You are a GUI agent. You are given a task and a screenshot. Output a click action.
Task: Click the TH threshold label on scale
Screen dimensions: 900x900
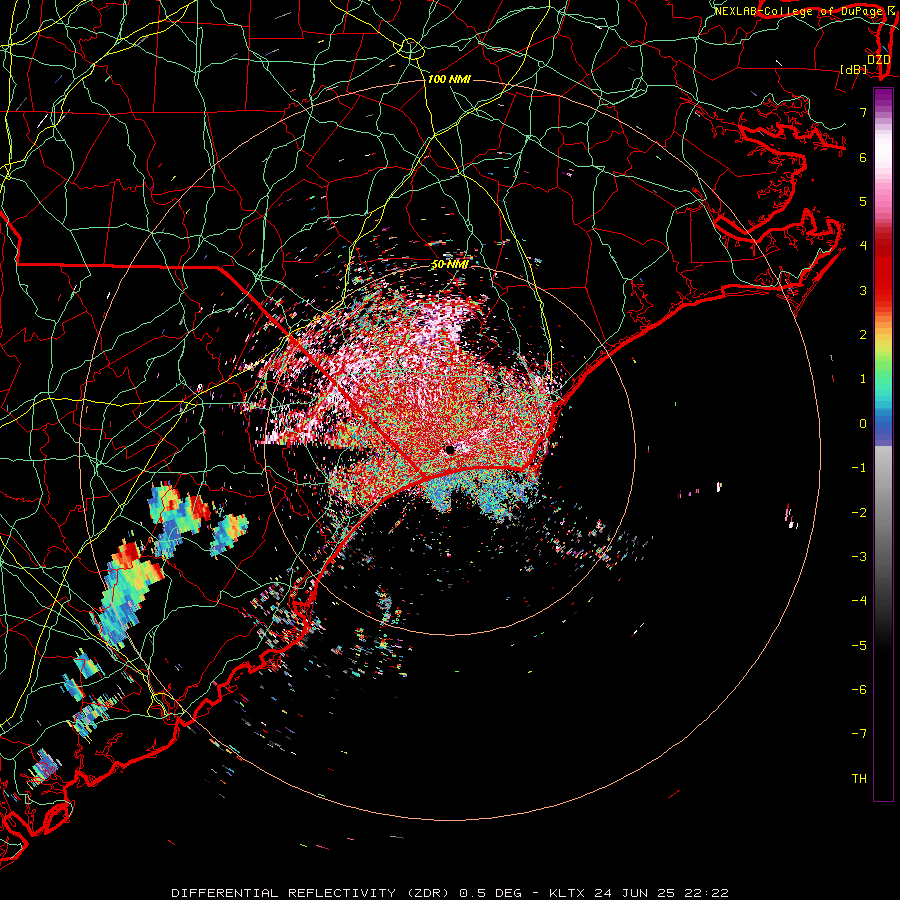(x=859, y=779)
